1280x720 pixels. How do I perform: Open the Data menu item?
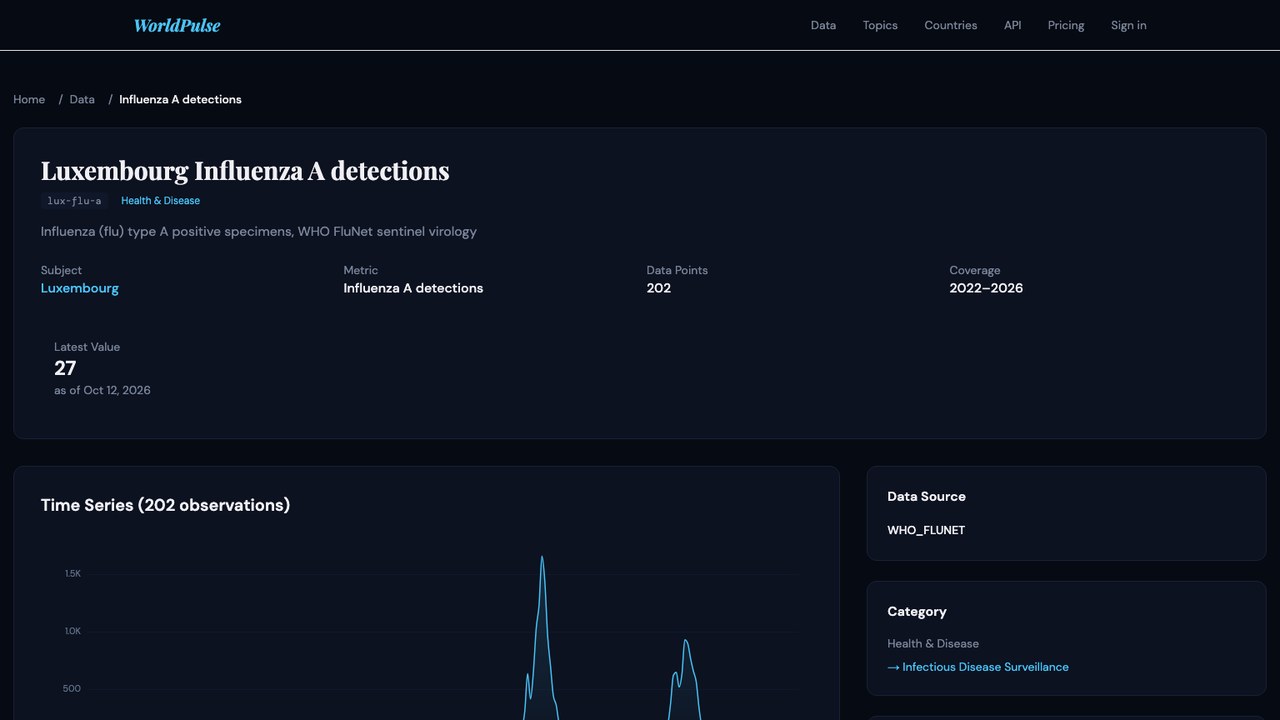(x=823, y=25)
